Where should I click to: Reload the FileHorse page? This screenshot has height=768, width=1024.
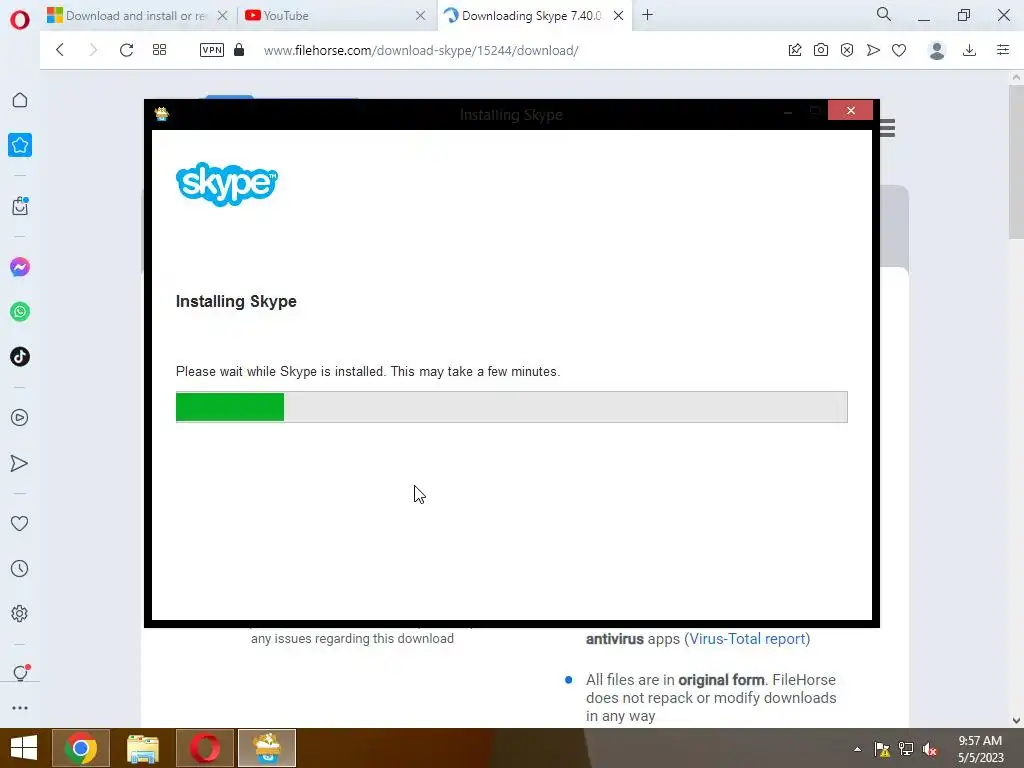coord(126,50)
